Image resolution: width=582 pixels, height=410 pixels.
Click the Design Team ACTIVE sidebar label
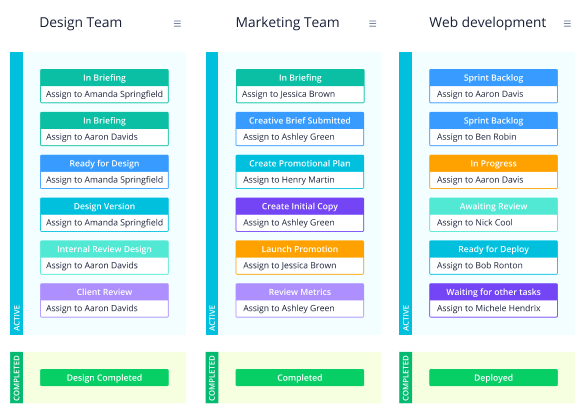[x=17, y=318]
